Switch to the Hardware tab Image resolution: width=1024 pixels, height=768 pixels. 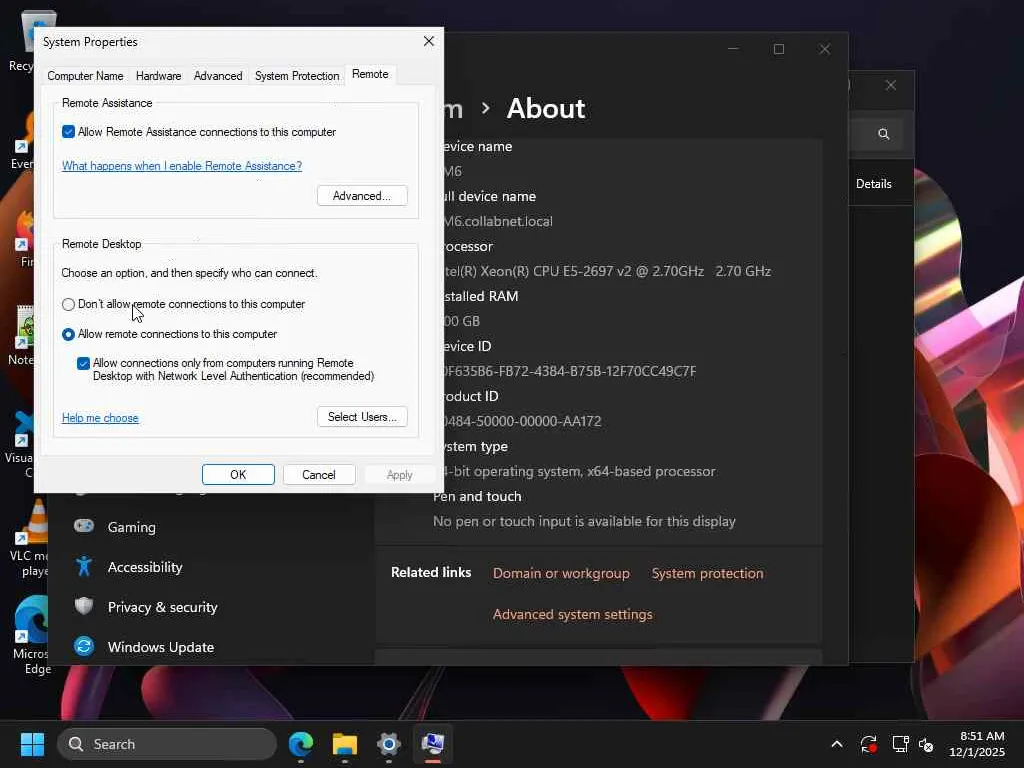(158, 76)
